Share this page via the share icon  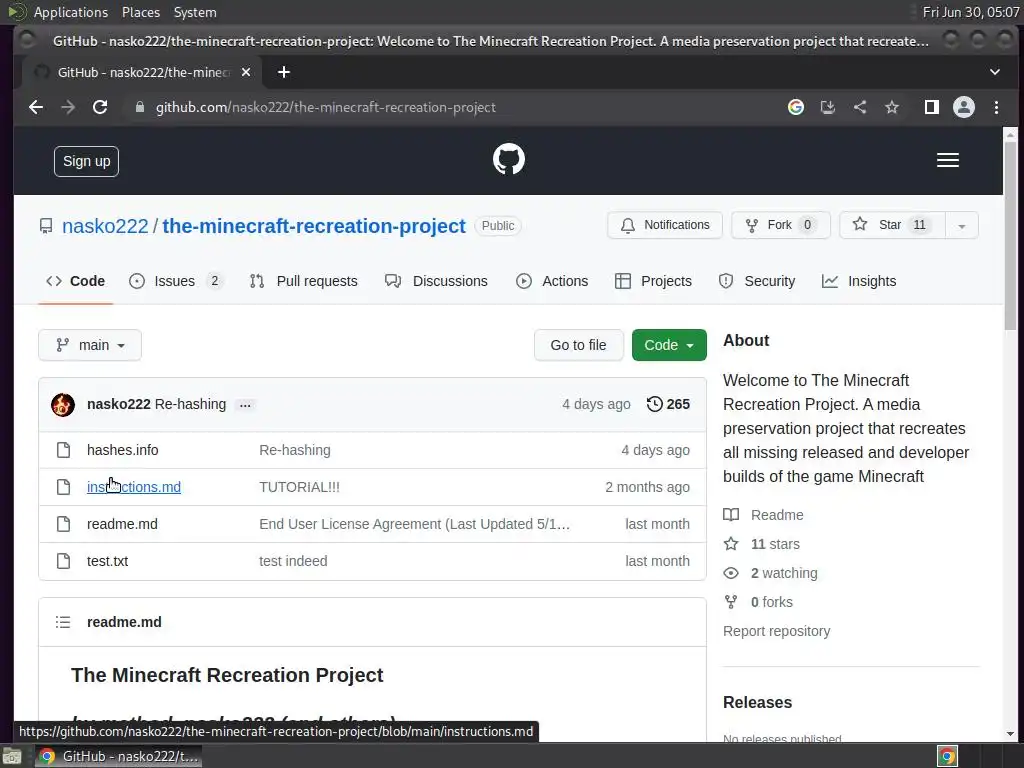[860, 107]
